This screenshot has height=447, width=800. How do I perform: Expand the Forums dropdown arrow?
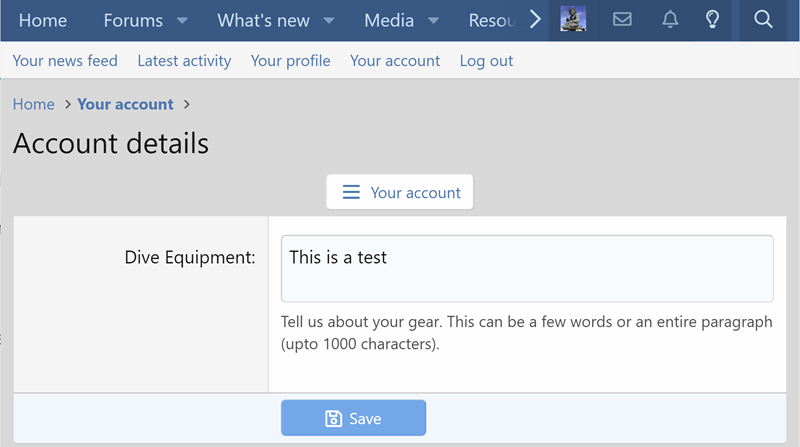coord(182,21)
